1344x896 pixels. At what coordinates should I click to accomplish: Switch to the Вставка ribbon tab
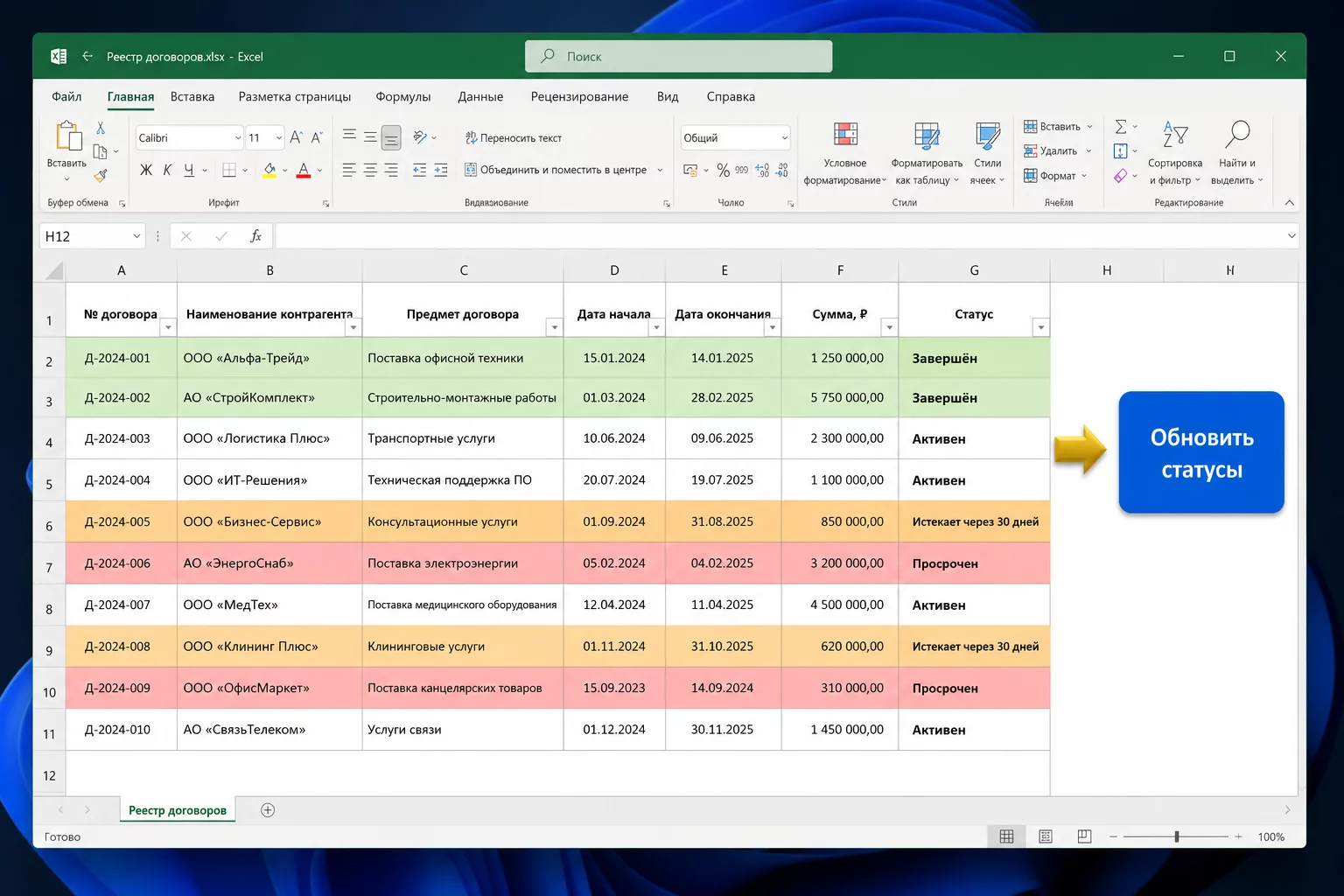(x=192, y=96)
